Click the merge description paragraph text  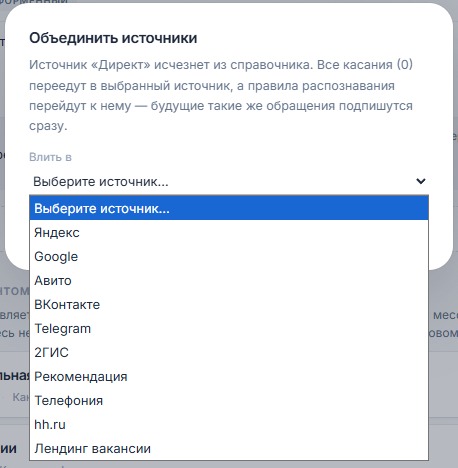pyautogui.click(x=221, y=95)
